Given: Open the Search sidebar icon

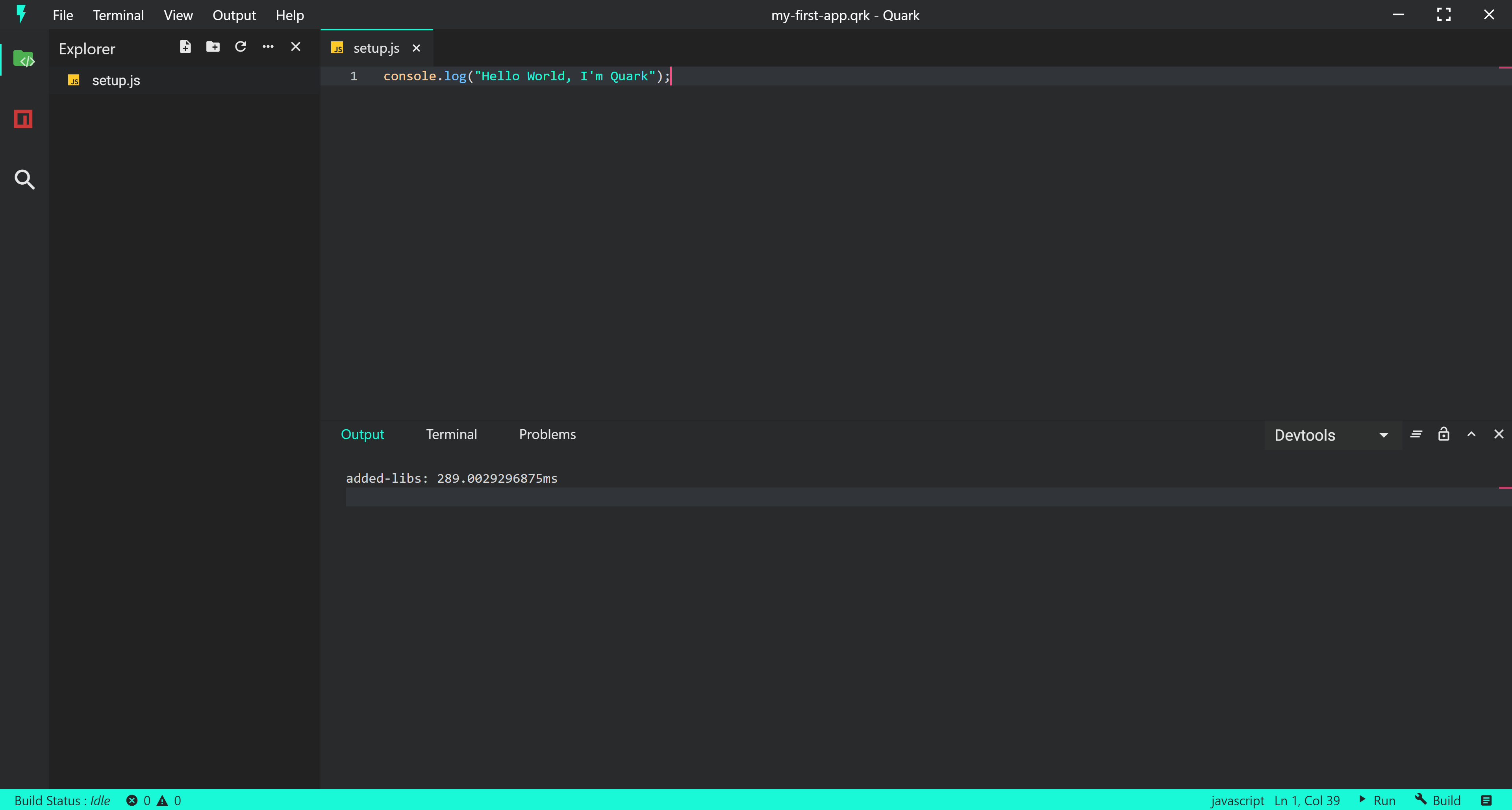Looking at the screenshot, I should (24, 180).
